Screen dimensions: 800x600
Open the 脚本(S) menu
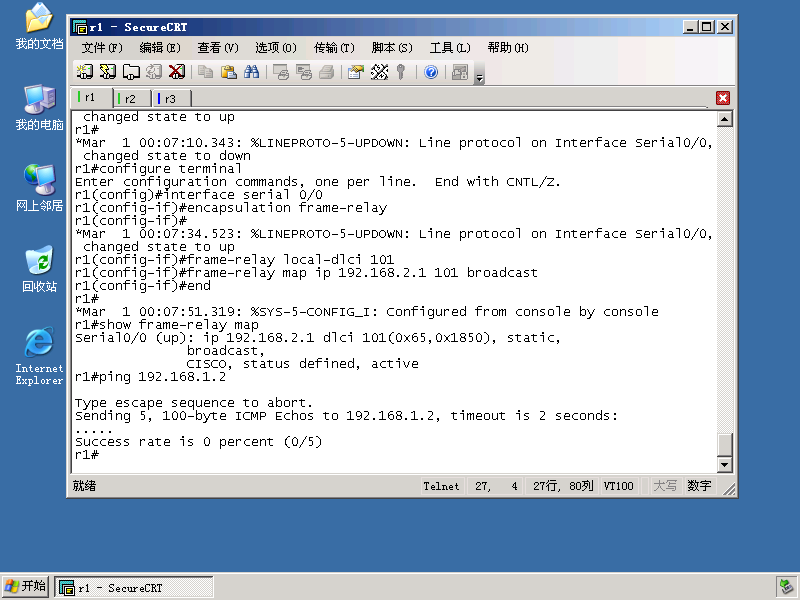coord(392,48)
